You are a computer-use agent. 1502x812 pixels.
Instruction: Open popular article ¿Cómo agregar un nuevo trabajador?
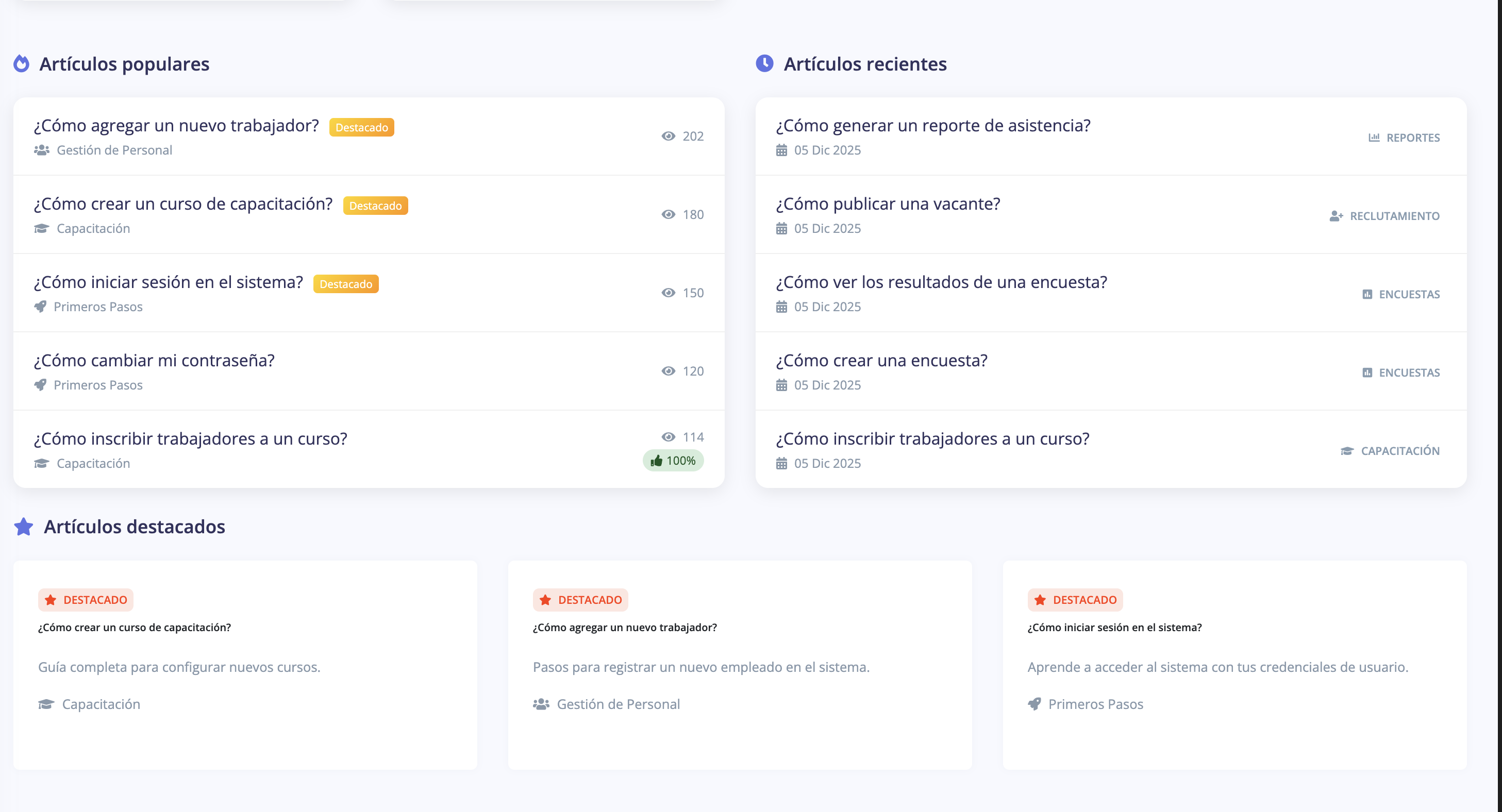(176, 125)
